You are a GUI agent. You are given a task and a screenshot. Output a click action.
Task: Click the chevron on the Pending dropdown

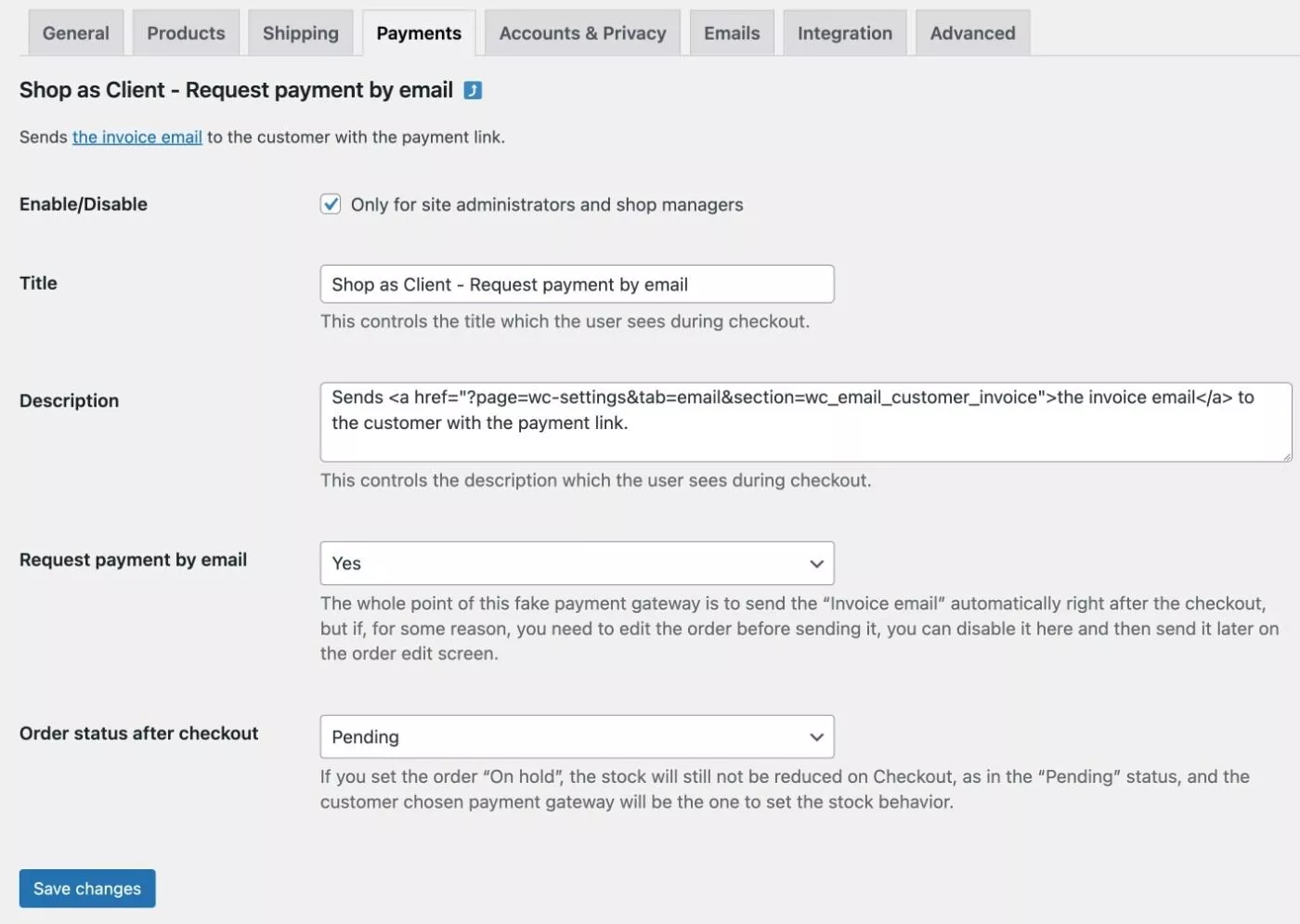tap(816, 737)
